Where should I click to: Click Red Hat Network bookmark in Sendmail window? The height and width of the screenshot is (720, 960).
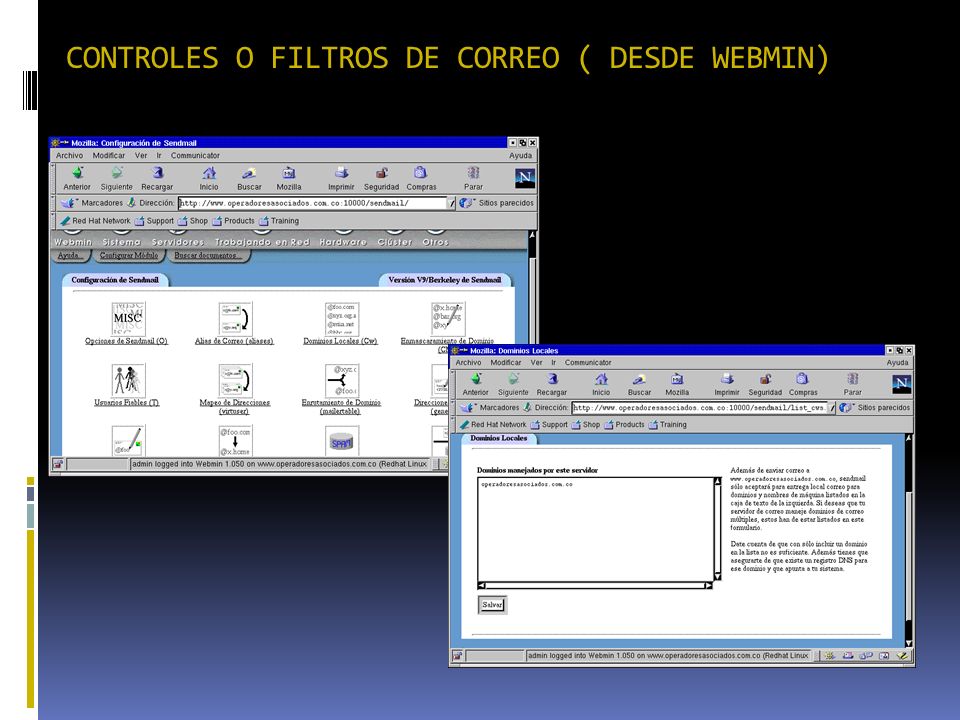(96, 221)
